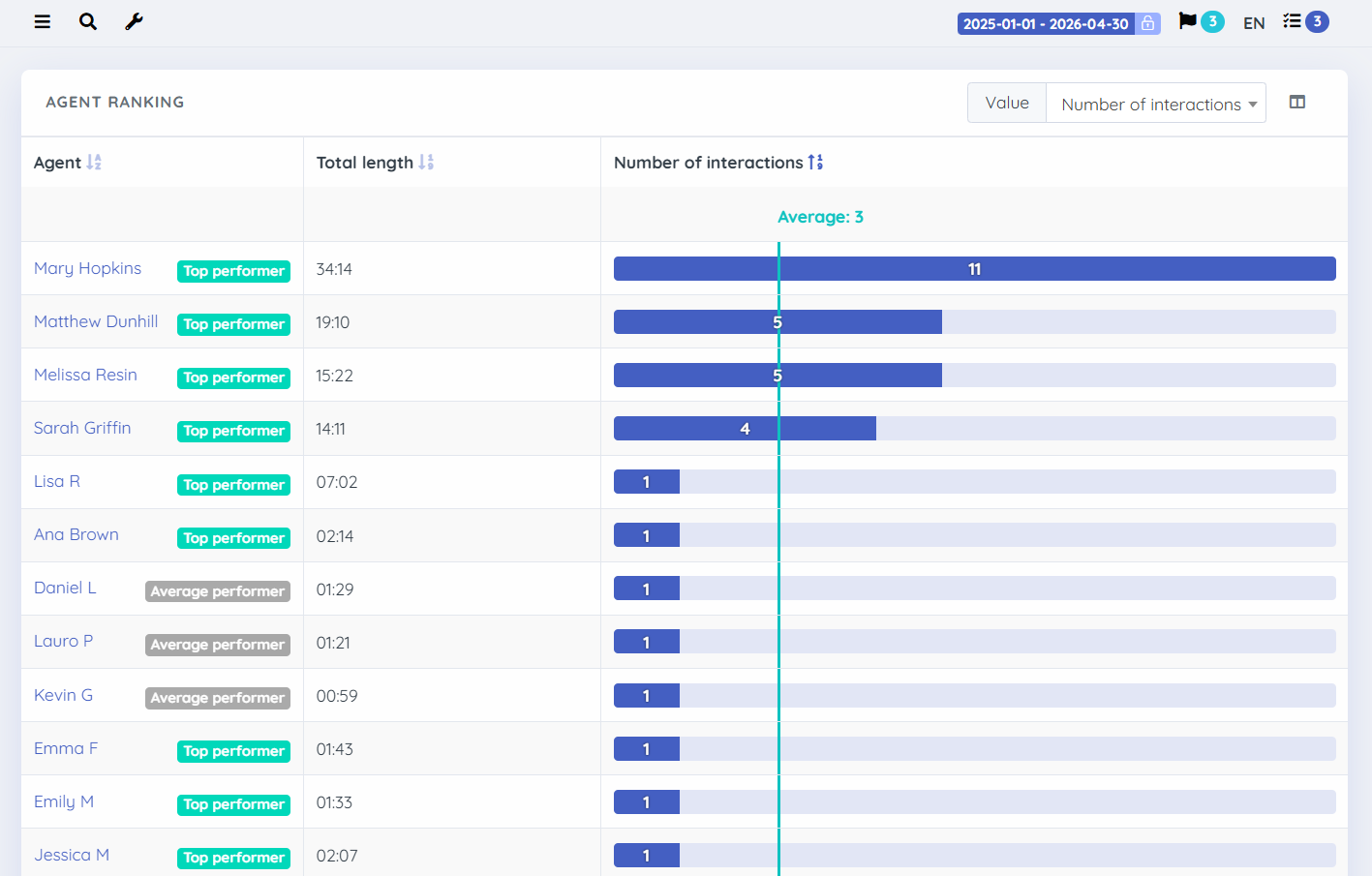Open the wrench settings tool
Screen dimensions: 1372x876
[134, 21]
